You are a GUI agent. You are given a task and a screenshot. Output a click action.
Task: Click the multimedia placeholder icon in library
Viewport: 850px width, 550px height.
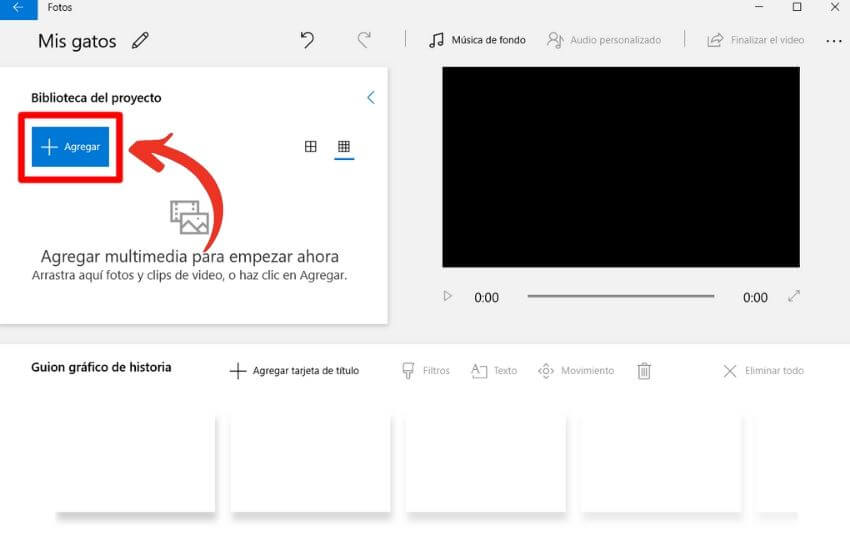coord(189,217)
